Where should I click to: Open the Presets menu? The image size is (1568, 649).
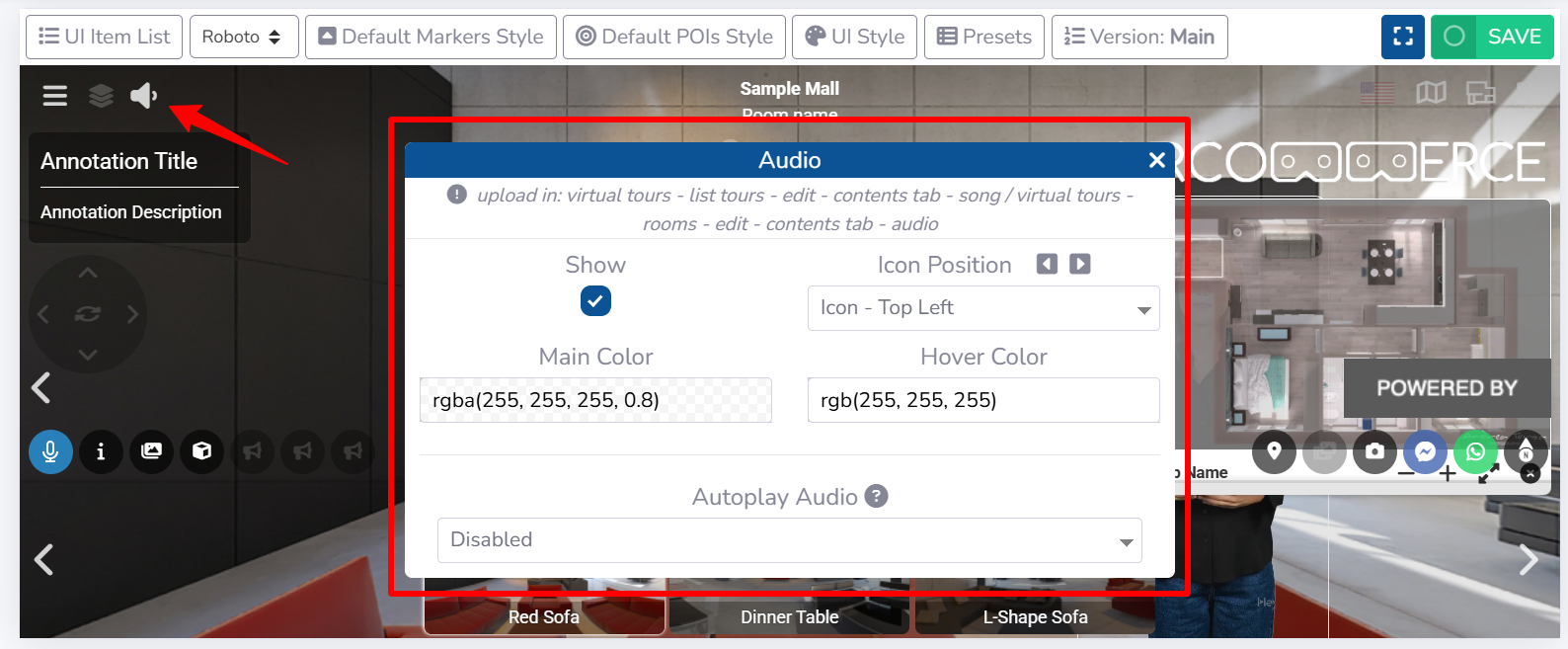coord(983,37)
